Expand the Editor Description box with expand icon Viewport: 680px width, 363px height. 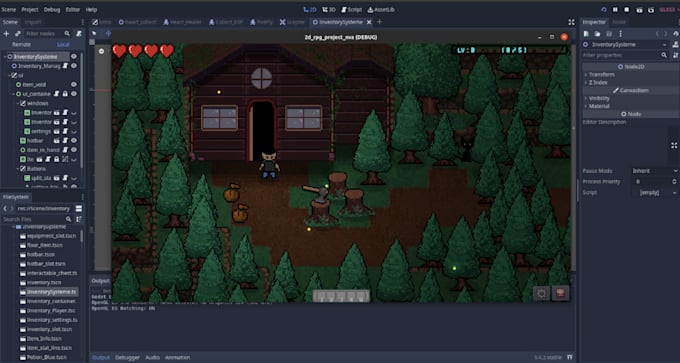click(x=674, y=145)
